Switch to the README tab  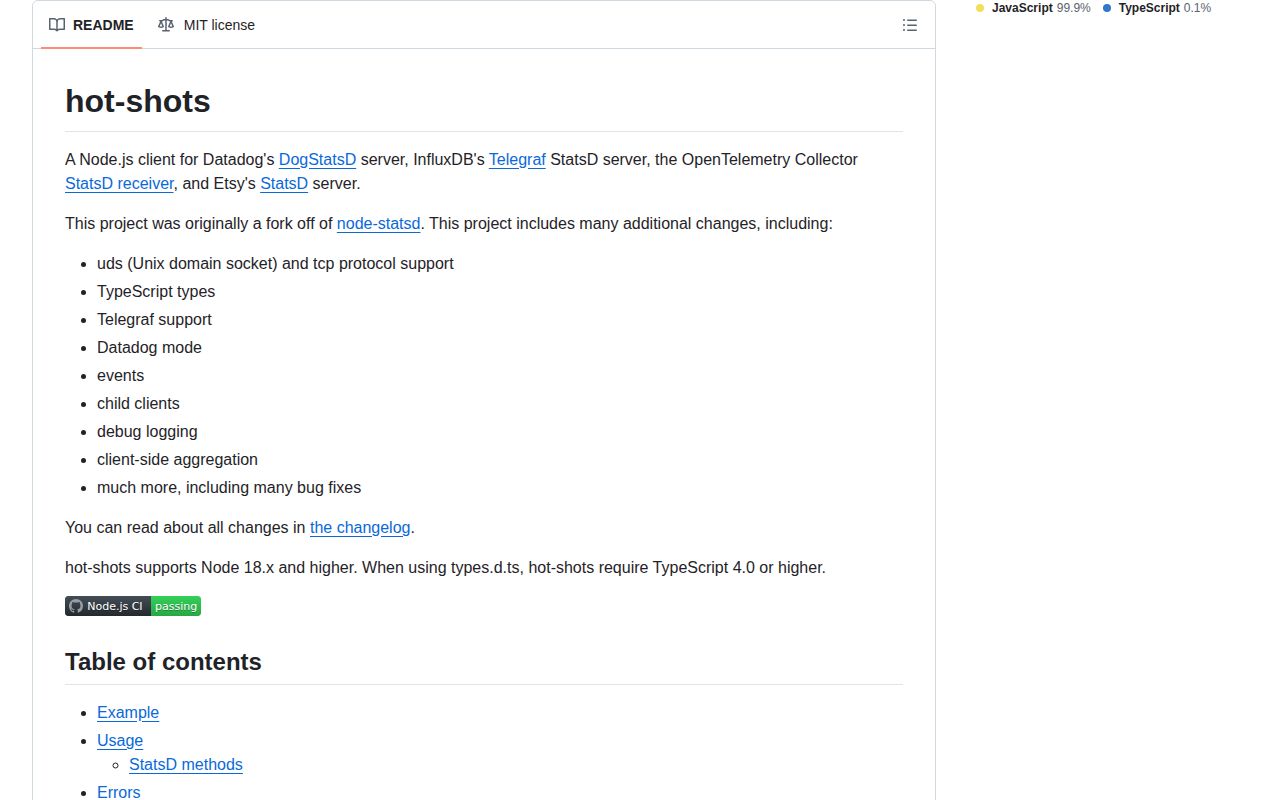(x=91, y=25)
